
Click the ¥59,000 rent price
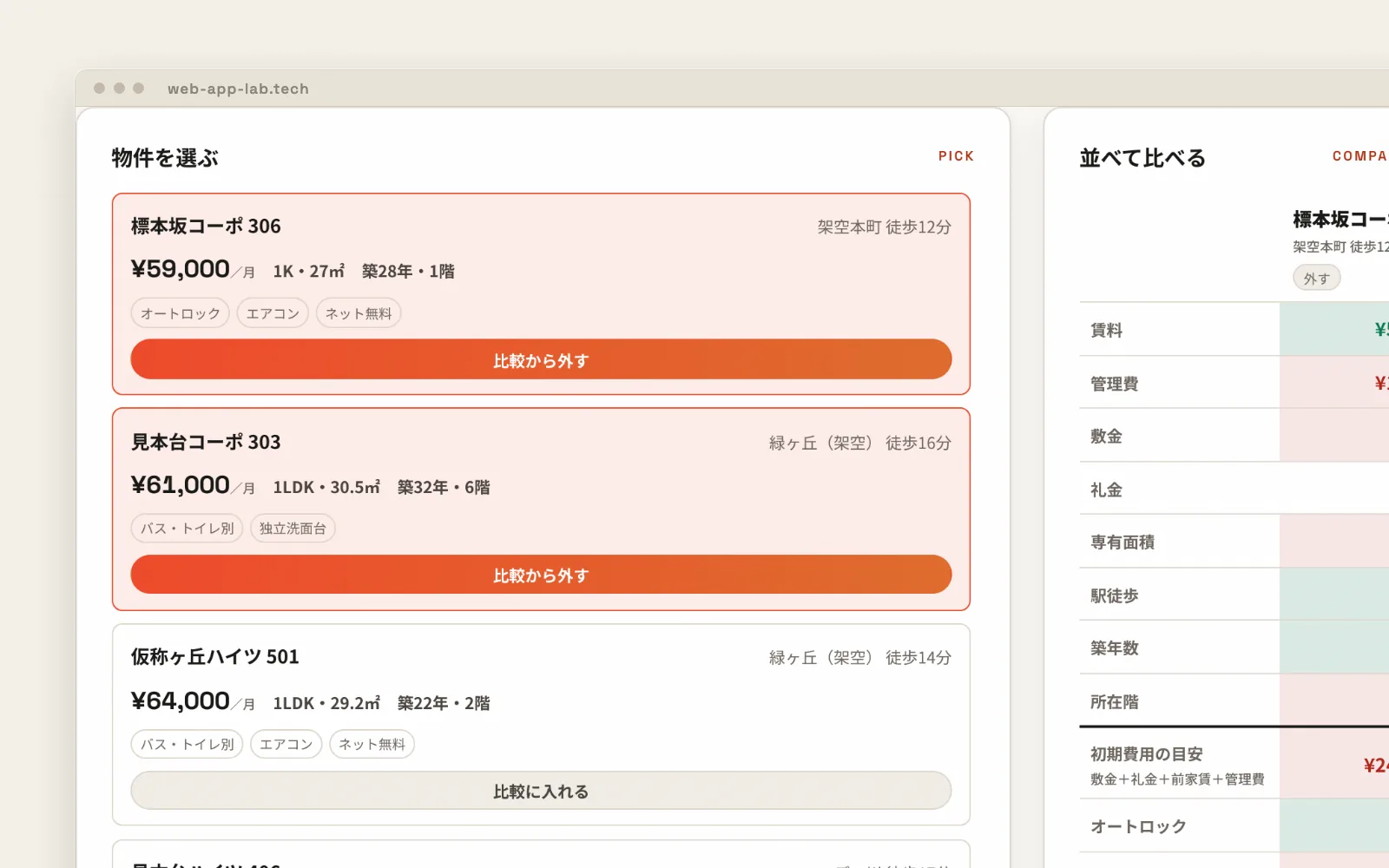click(181, 269)
